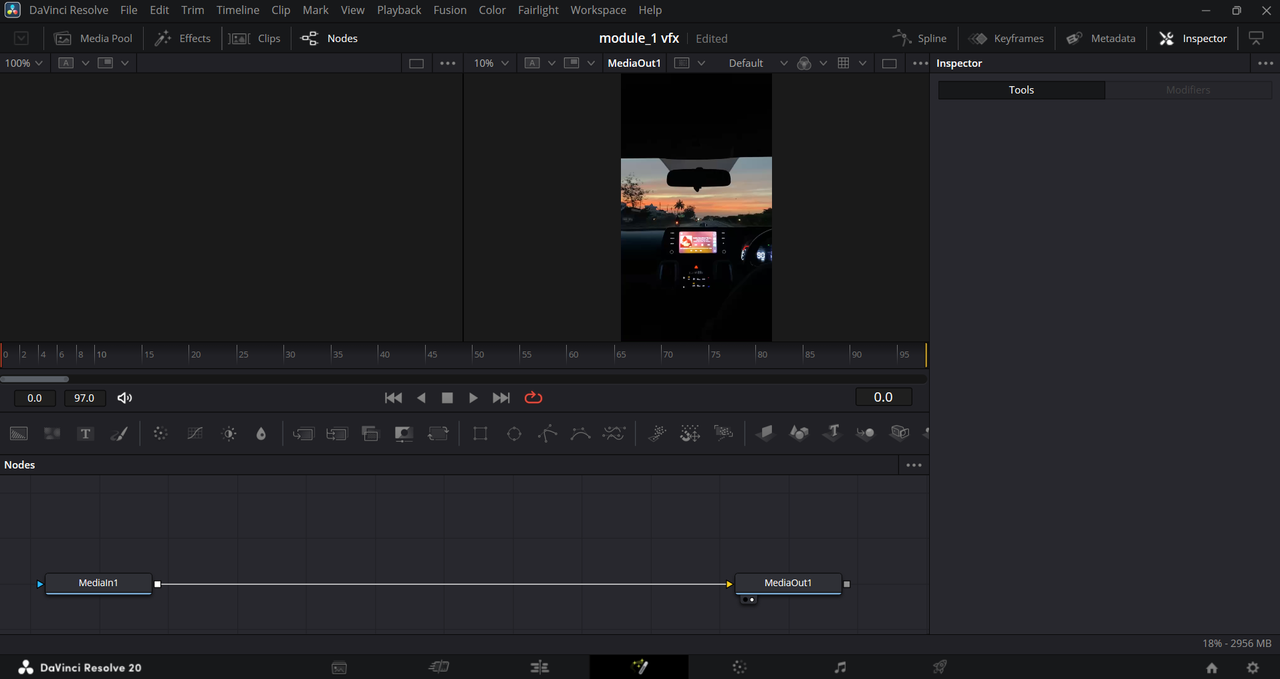Open right viewer 10% zoom dropdown
This screenshot has height=679, width=1280.
tap(492, 63)
